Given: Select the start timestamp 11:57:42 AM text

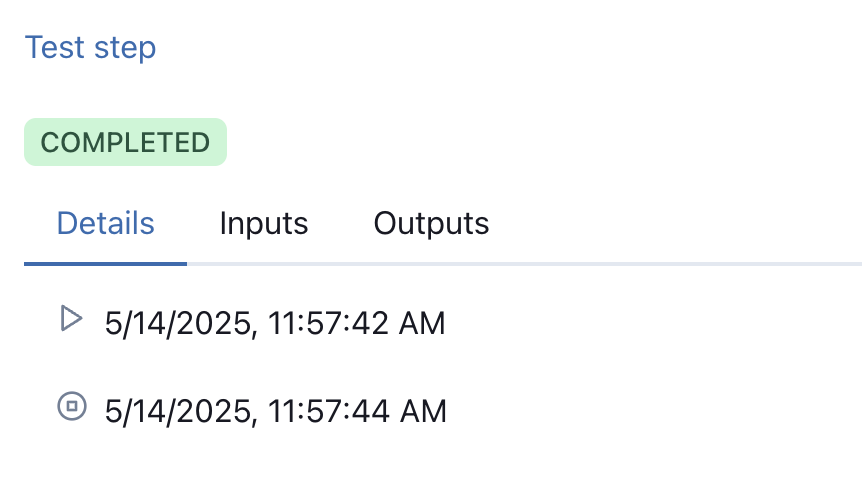Looking at the screenshot, I should (x=275, y=323).
